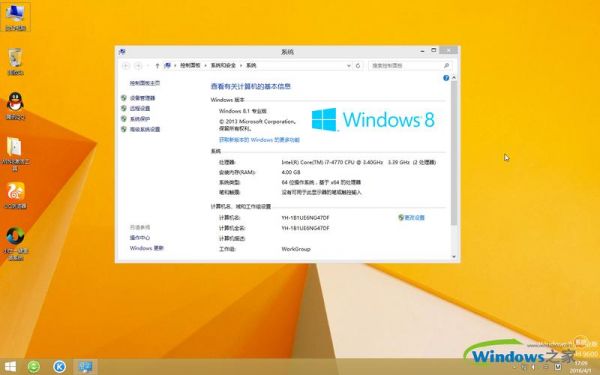Select the 腾讯QQ penguin desktop icon

tap(15, 106)
